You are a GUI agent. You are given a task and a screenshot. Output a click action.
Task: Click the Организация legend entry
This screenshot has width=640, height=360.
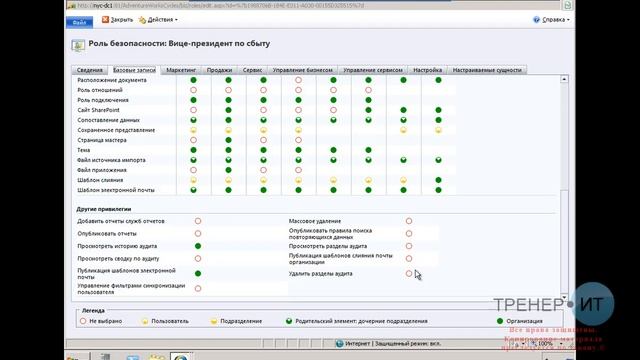pos(520,321)
